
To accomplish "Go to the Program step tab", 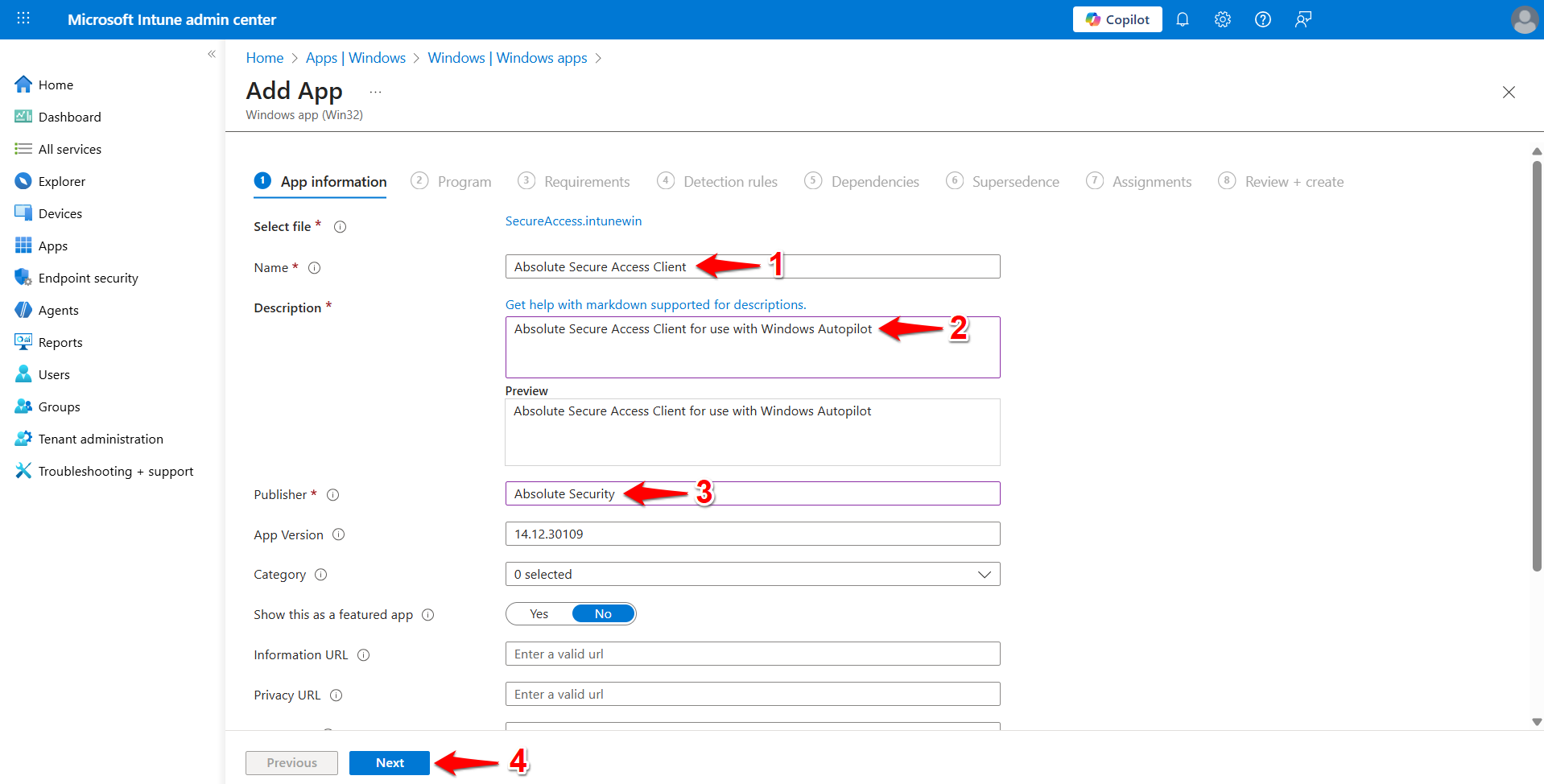I will (451, 181).
